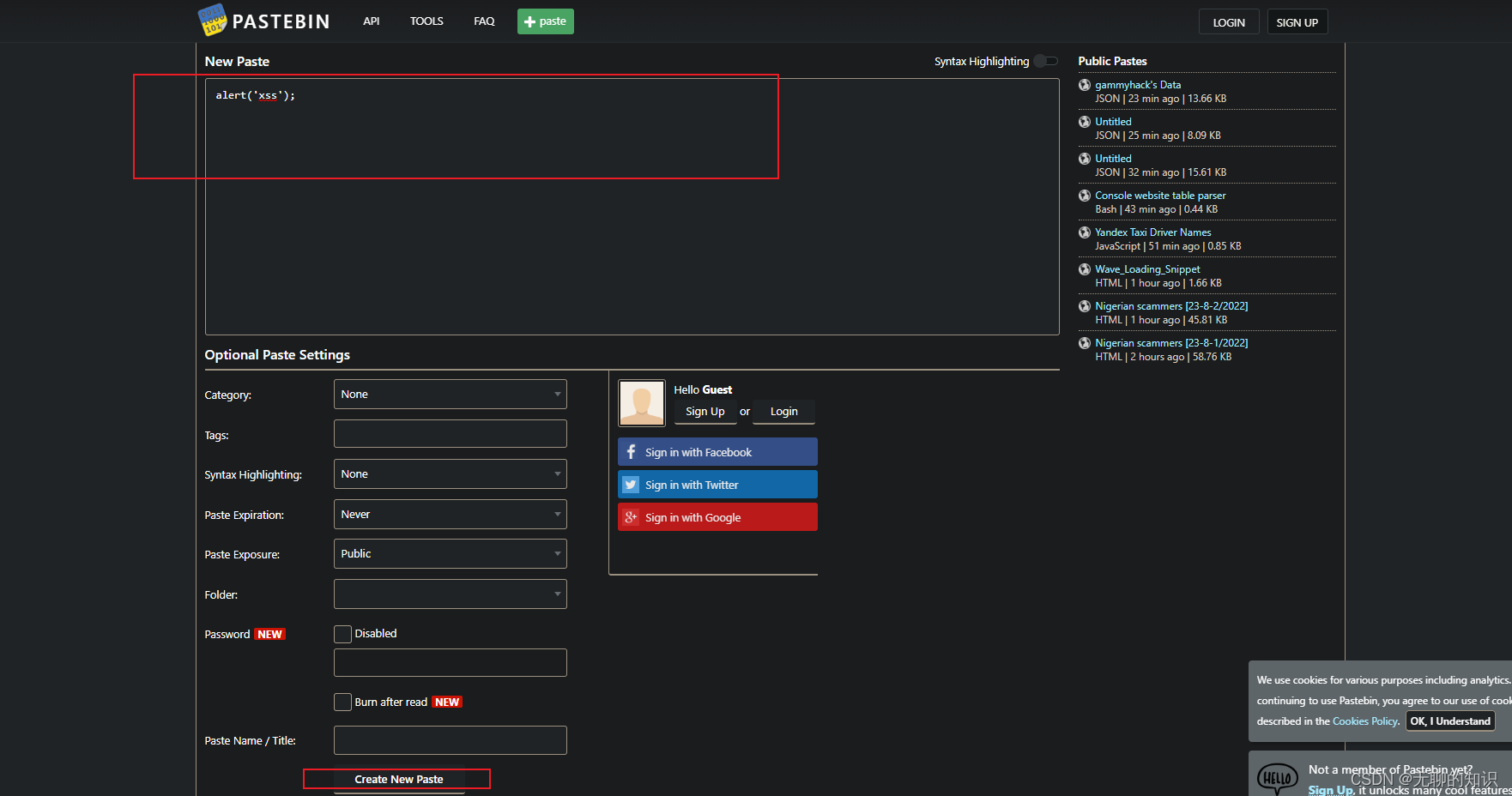Image resolution: width=1512 pixels, height=796 pixels.
Task: Click the PASTEBIN site title text
Action: point(281,21)
